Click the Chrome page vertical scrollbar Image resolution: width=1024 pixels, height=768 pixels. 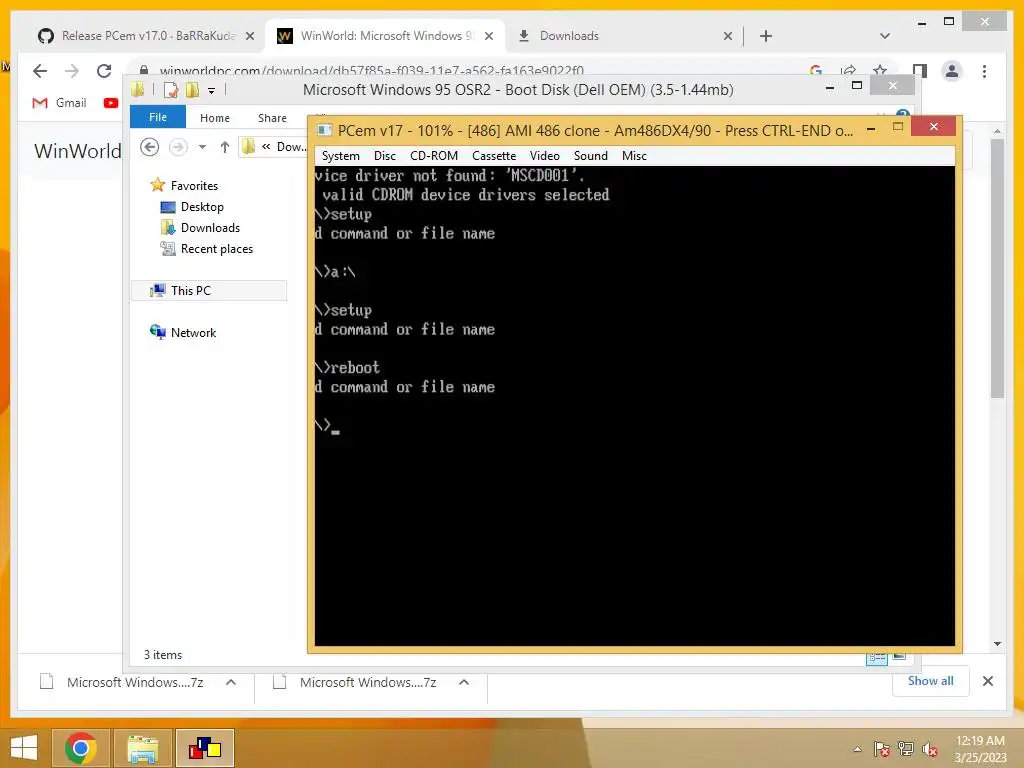point(997,268)
